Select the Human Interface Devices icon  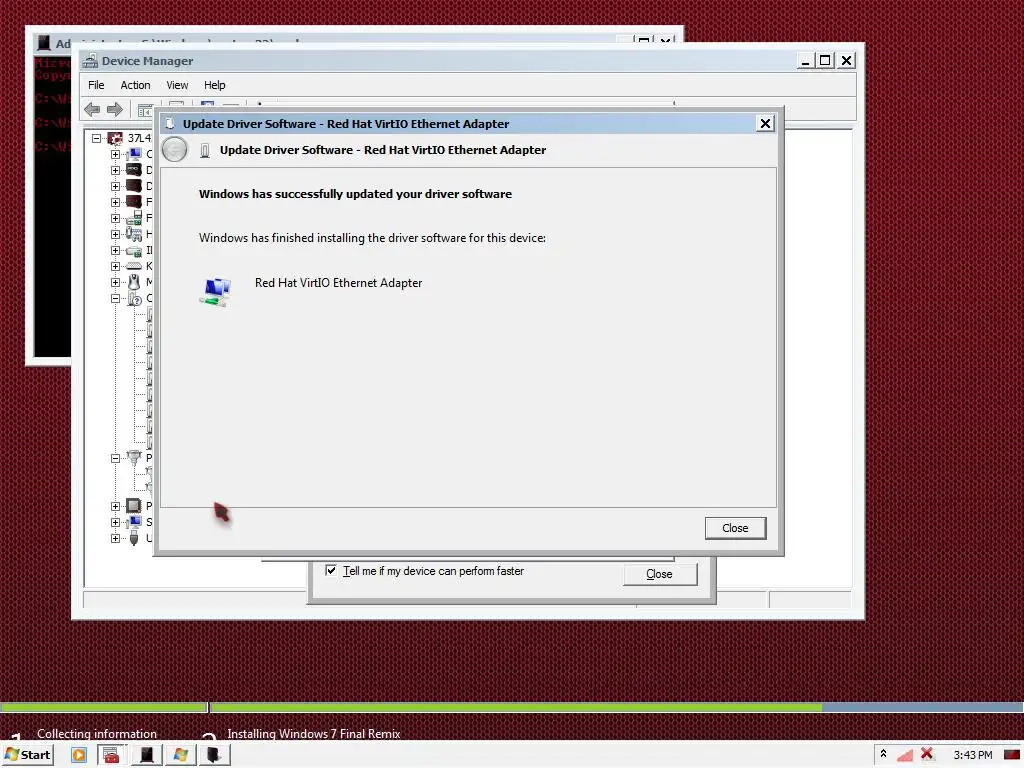[134, 234]
